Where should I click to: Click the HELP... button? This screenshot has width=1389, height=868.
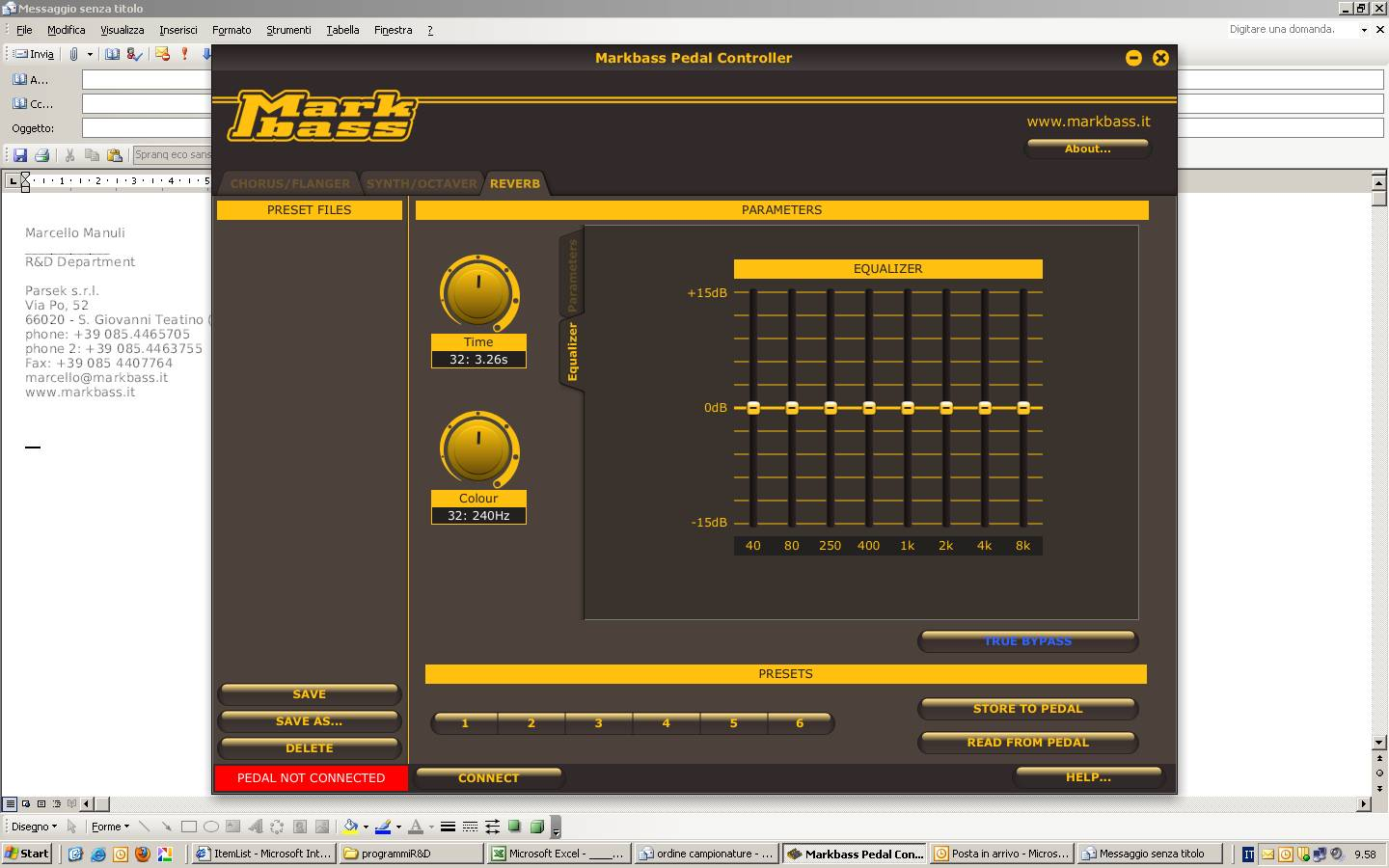click(1088, 777)
